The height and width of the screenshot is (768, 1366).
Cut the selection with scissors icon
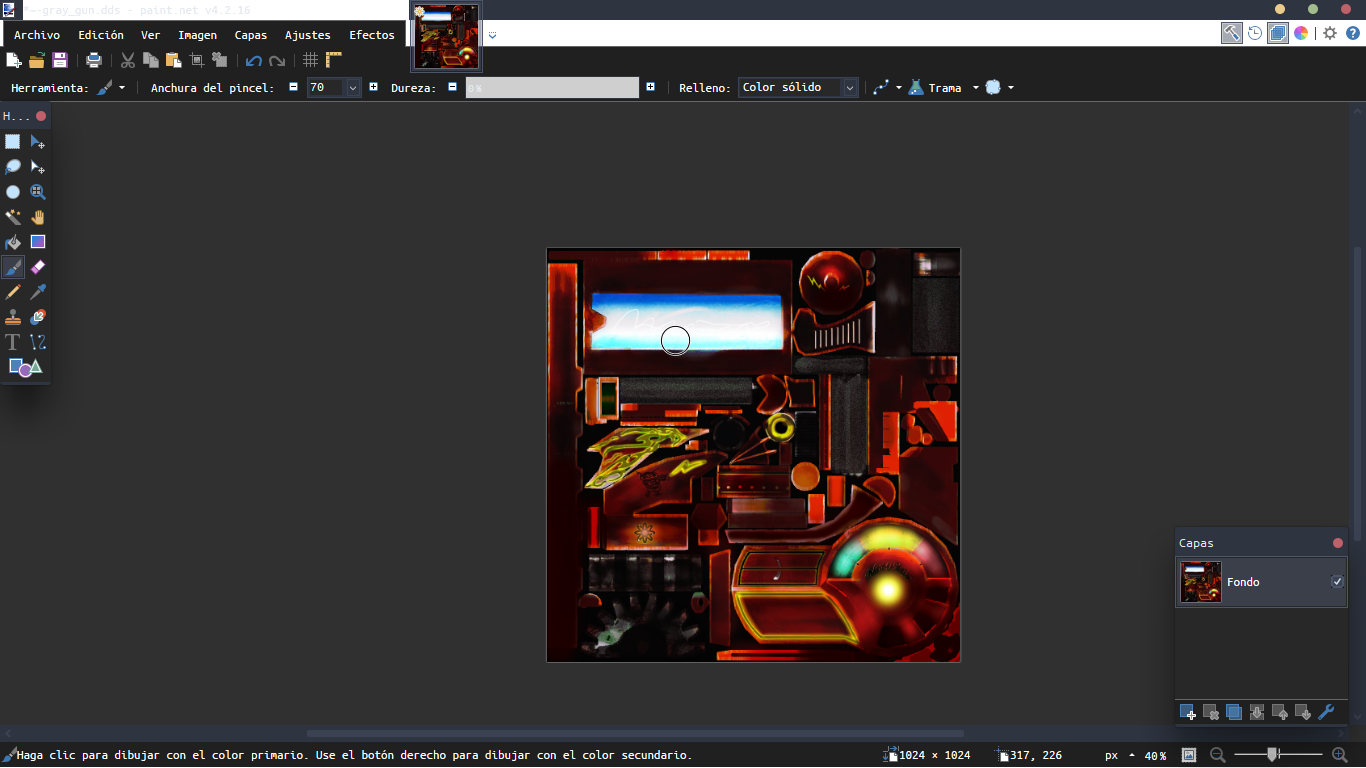(128, 60)
